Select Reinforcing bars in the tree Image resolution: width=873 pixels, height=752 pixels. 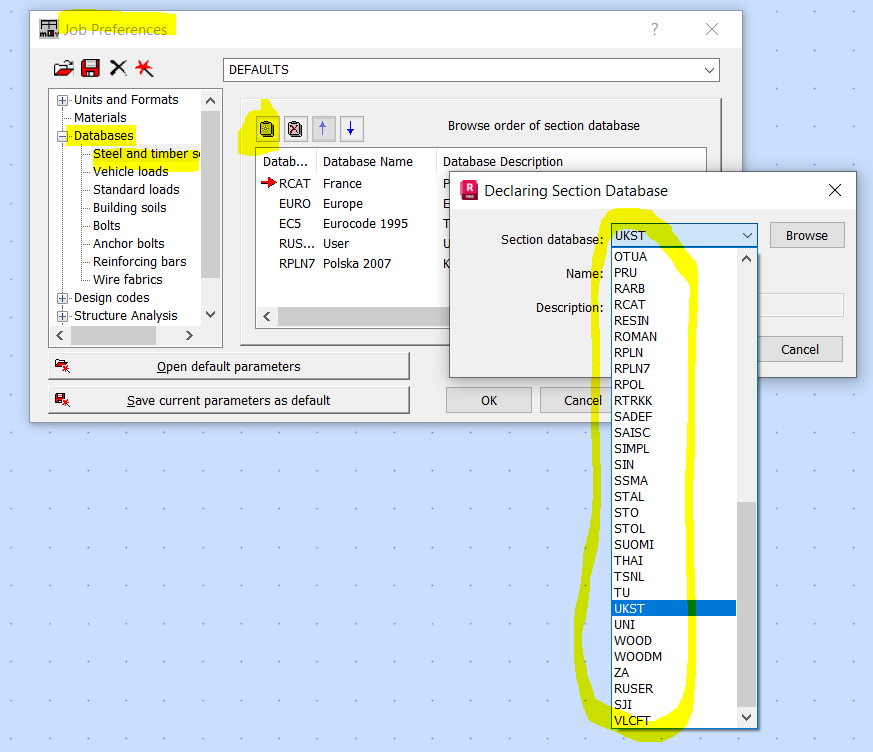tap(140, 261)
